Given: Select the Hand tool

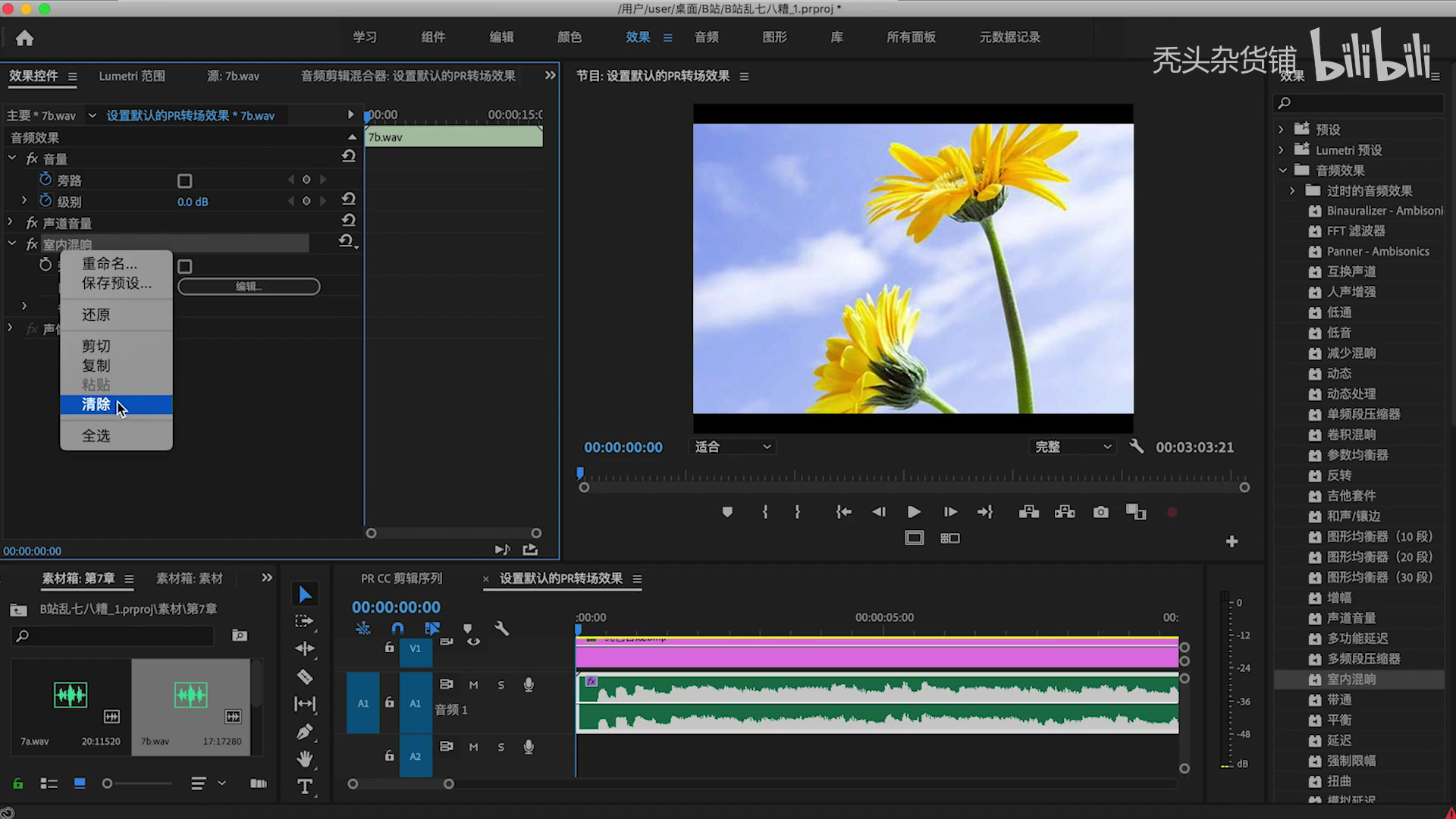Looking at the screenshot, I should point(305,759).
